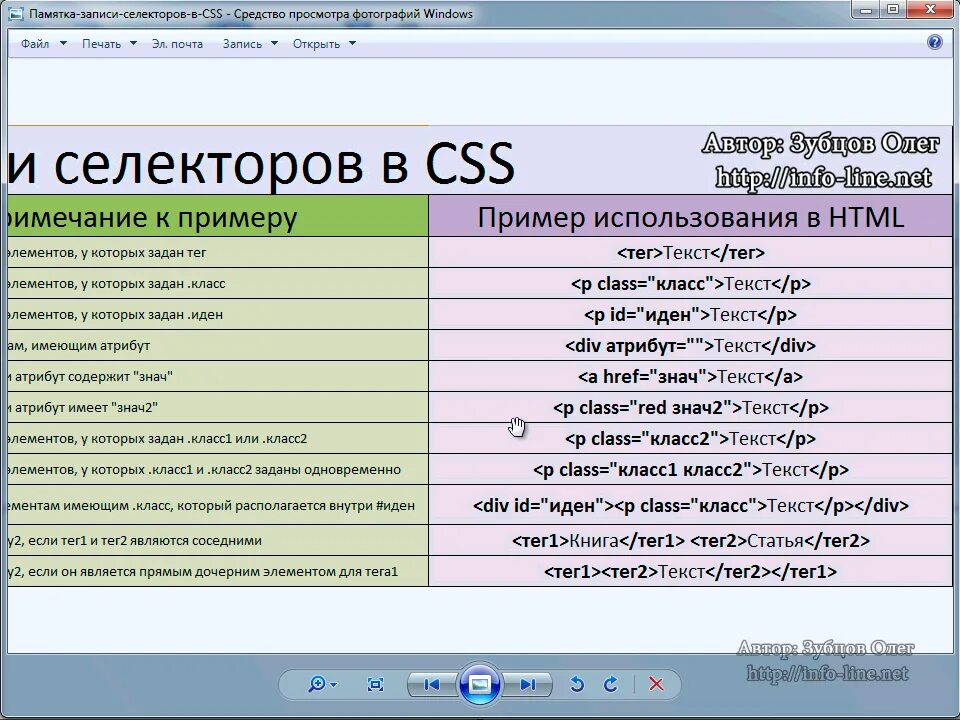
Task: Click the cell '<div атрибут="">Текст</div>'
Action: [x=691, y=346]
